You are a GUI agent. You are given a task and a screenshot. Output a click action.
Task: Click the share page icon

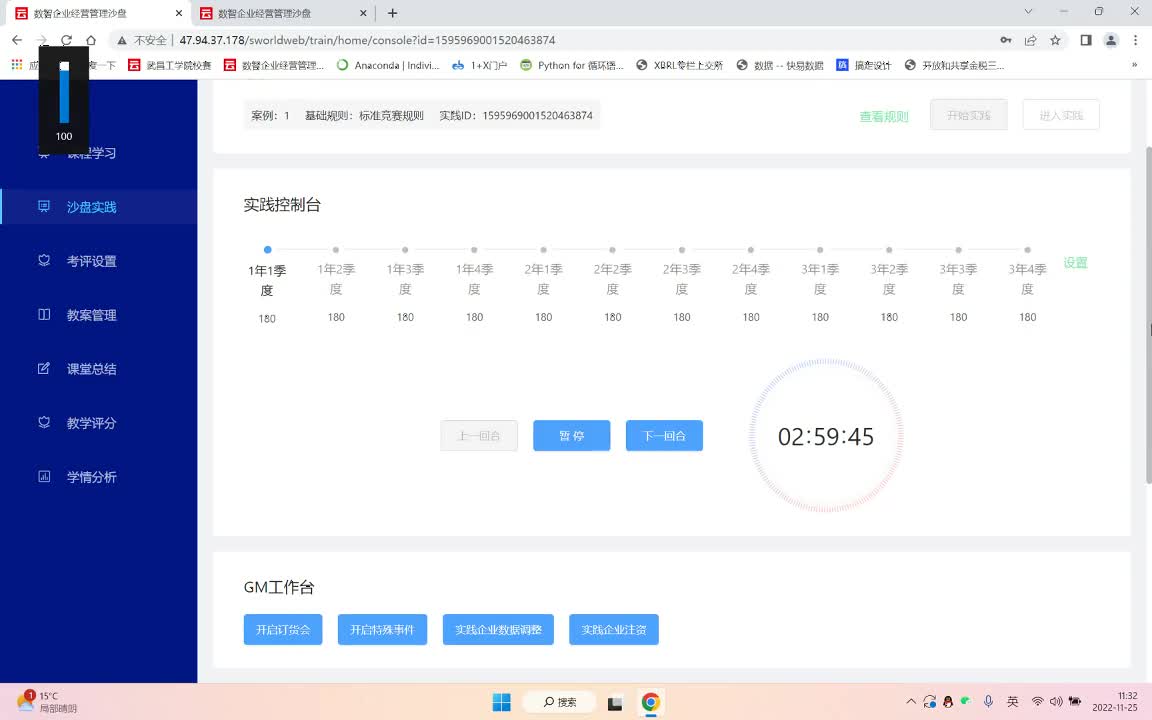[1030, 40]
